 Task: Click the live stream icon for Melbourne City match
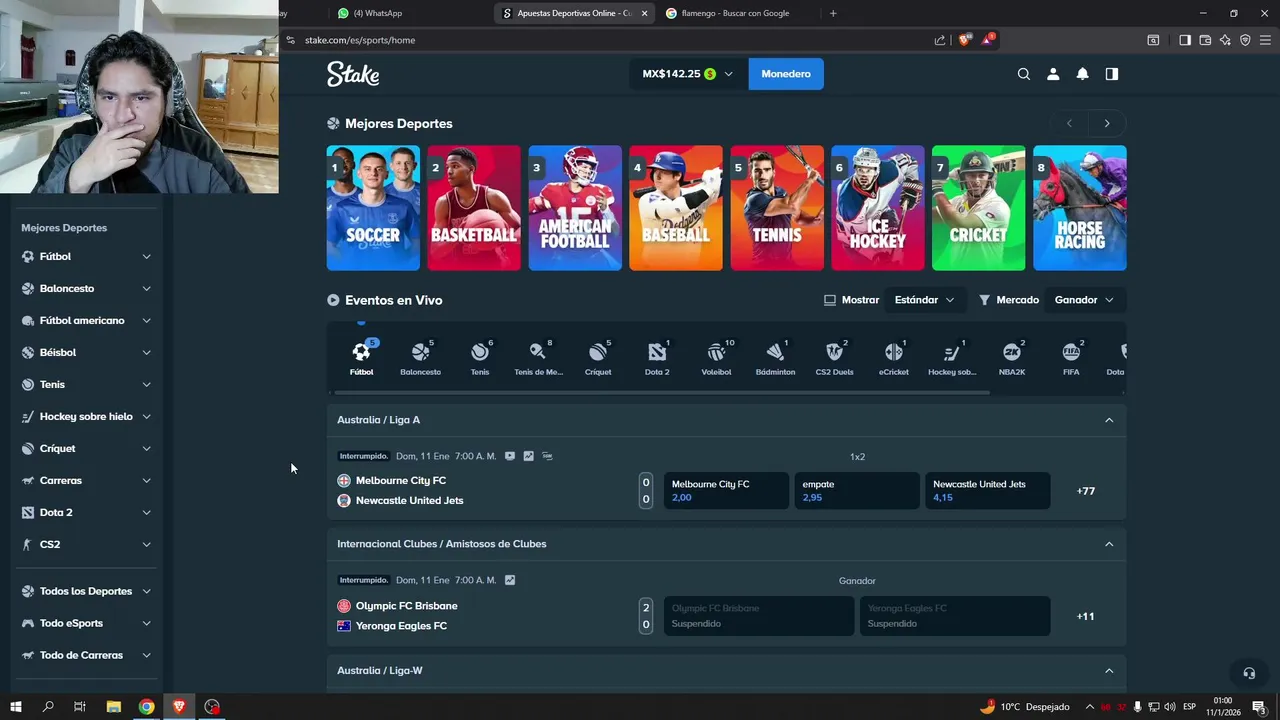[x=510, y=456]
